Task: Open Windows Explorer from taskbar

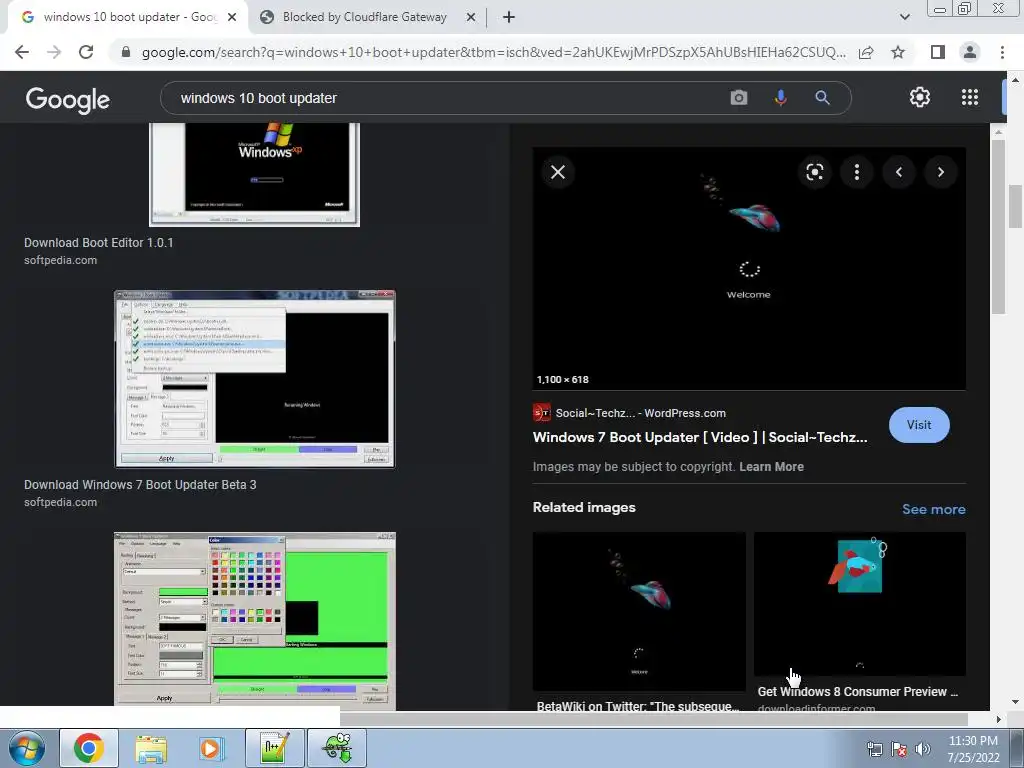Action: pos(152,748)
